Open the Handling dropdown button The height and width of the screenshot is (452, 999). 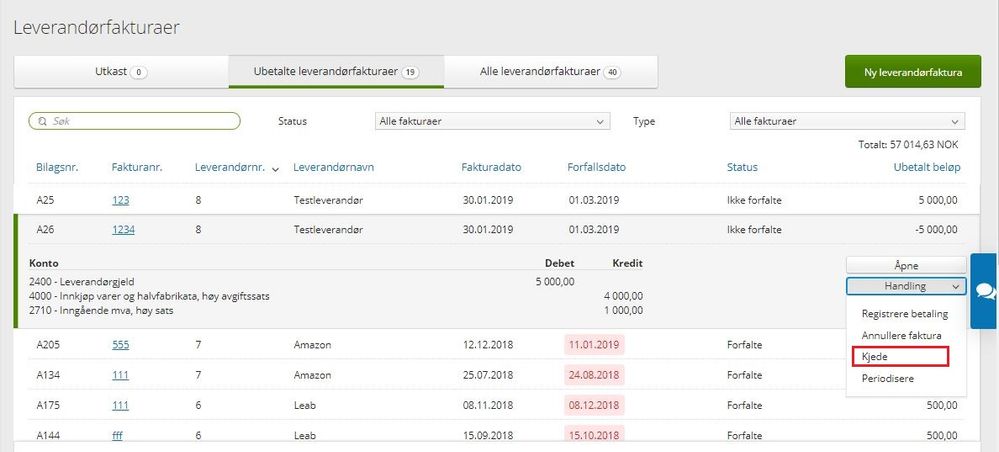pyautogui.click(x=906, y=286)
